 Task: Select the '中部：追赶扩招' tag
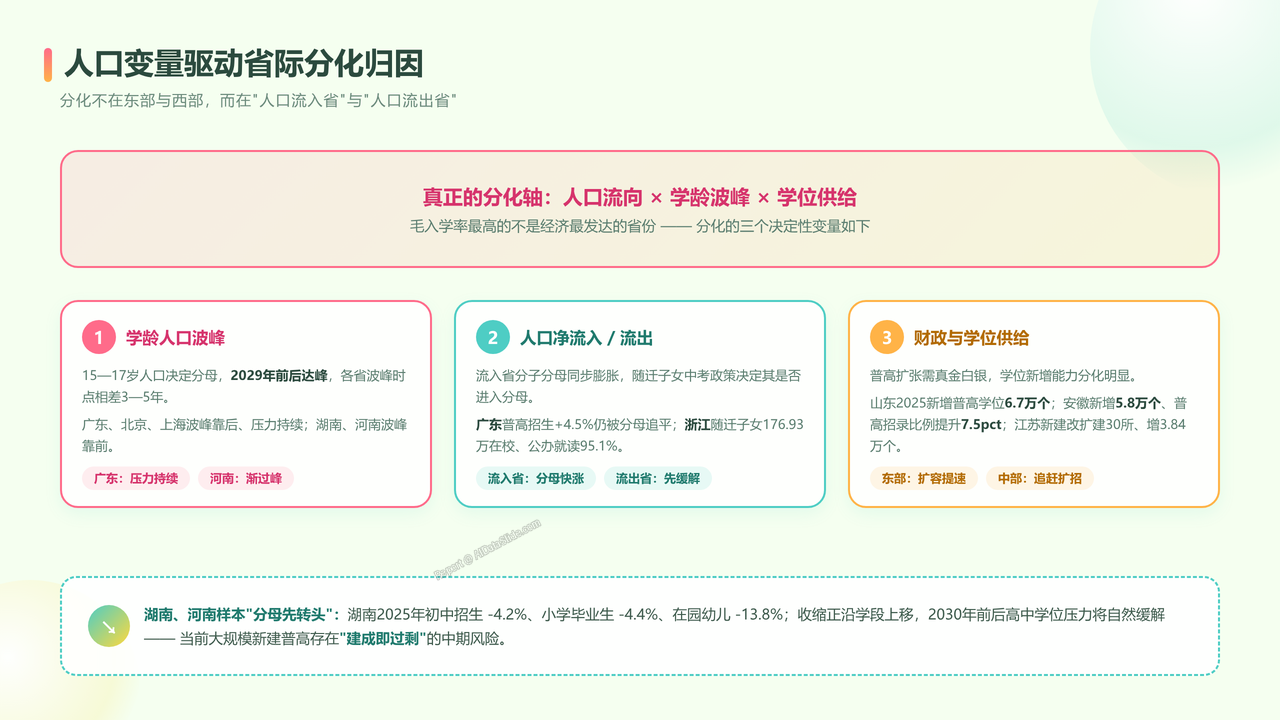(x=1040, y=478)
